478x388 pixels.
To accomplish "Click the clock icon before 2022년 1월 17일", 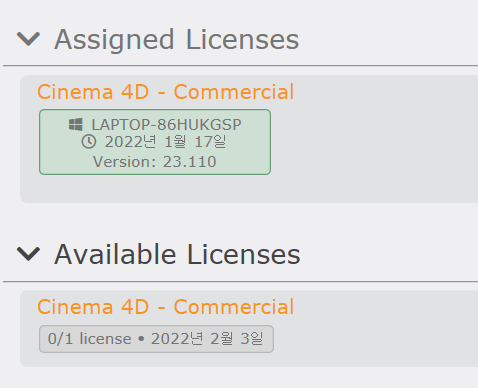I will point(89,142).
